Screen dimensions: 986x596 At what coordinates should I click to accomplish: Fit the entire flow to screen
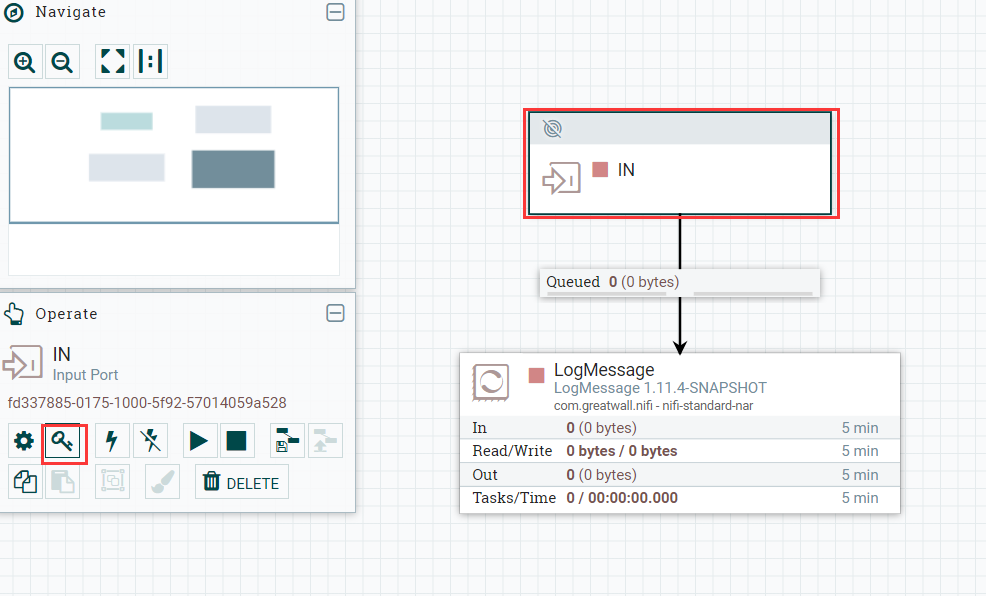click(112, 61)
